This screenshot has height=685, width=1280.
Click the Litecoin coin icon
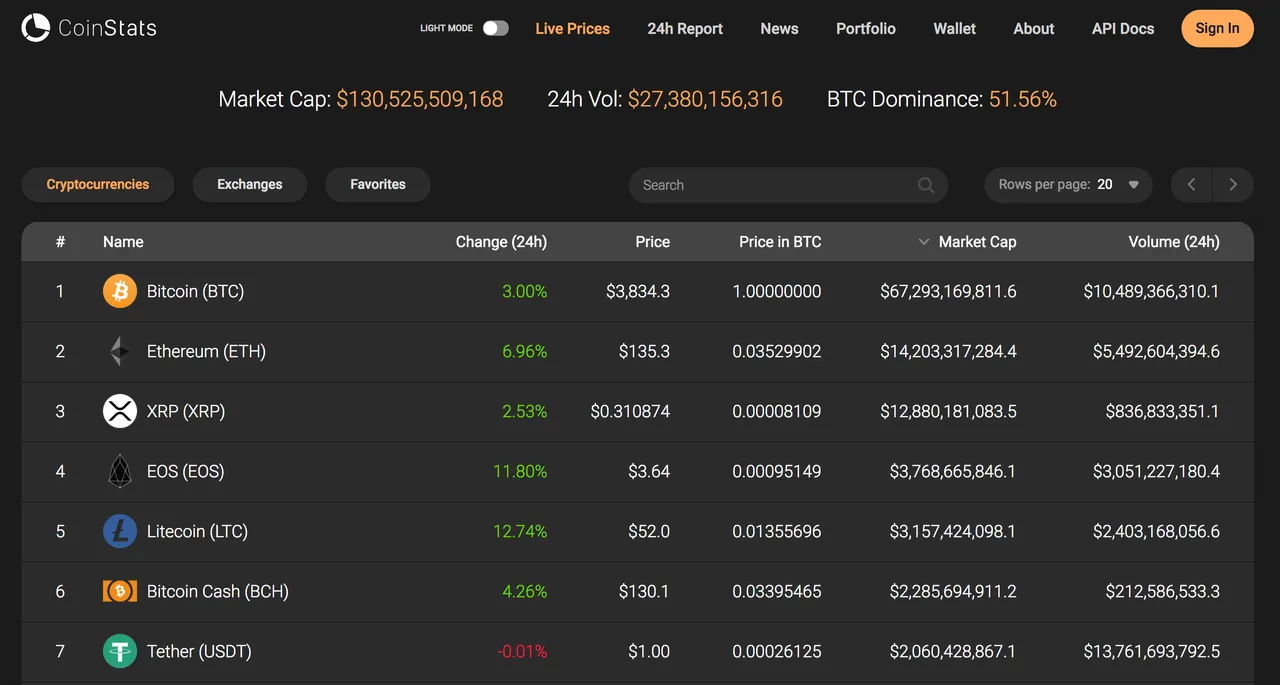(x=120, y=531)
